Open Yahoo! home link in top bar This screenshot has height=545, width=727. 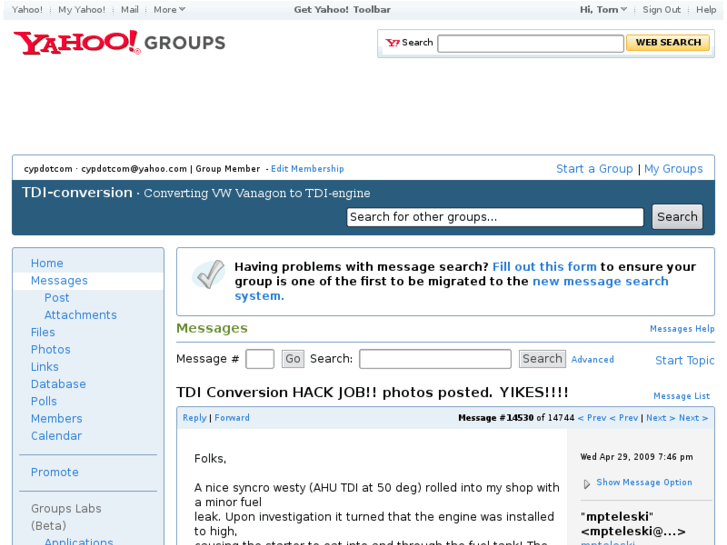[x=27, y=9]
